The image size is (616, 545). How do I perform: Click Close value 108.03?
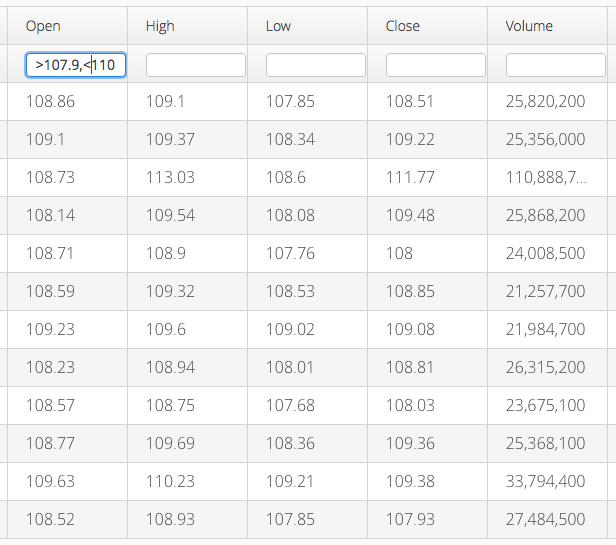pyautogui.click(x=410, y=405)
